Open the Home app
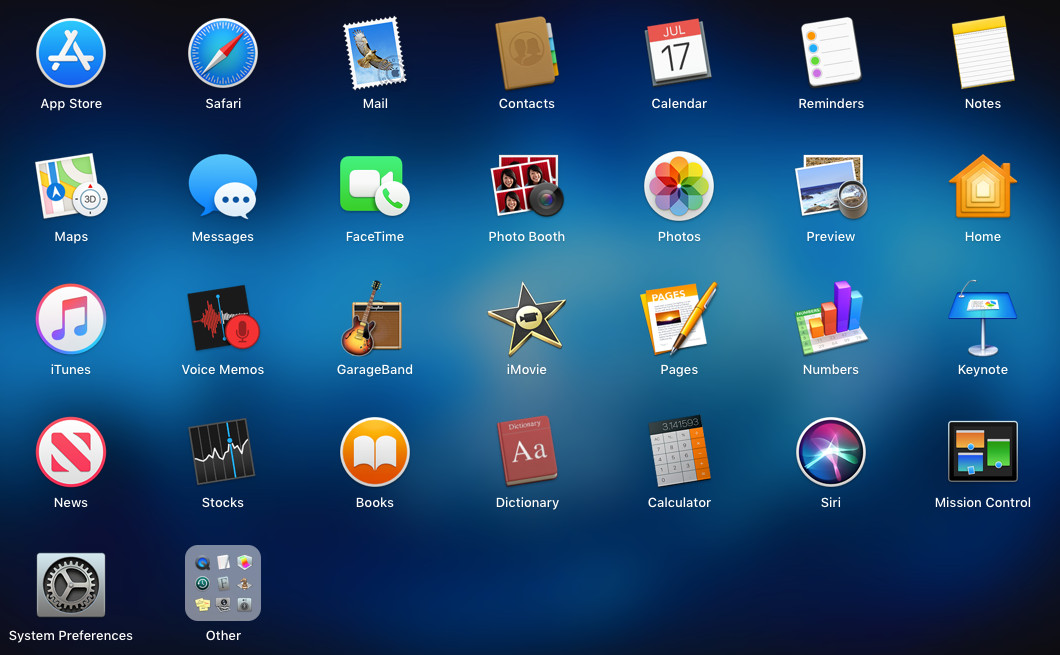The image size is (1060, 655). click(983, 186)
